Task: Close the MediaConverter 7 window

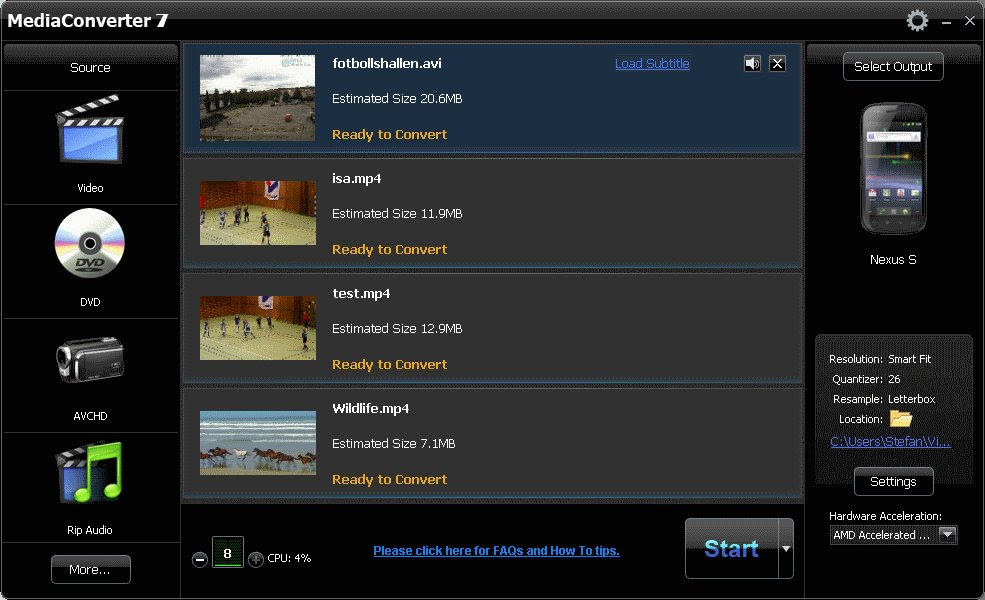Action: click(970, 21)
